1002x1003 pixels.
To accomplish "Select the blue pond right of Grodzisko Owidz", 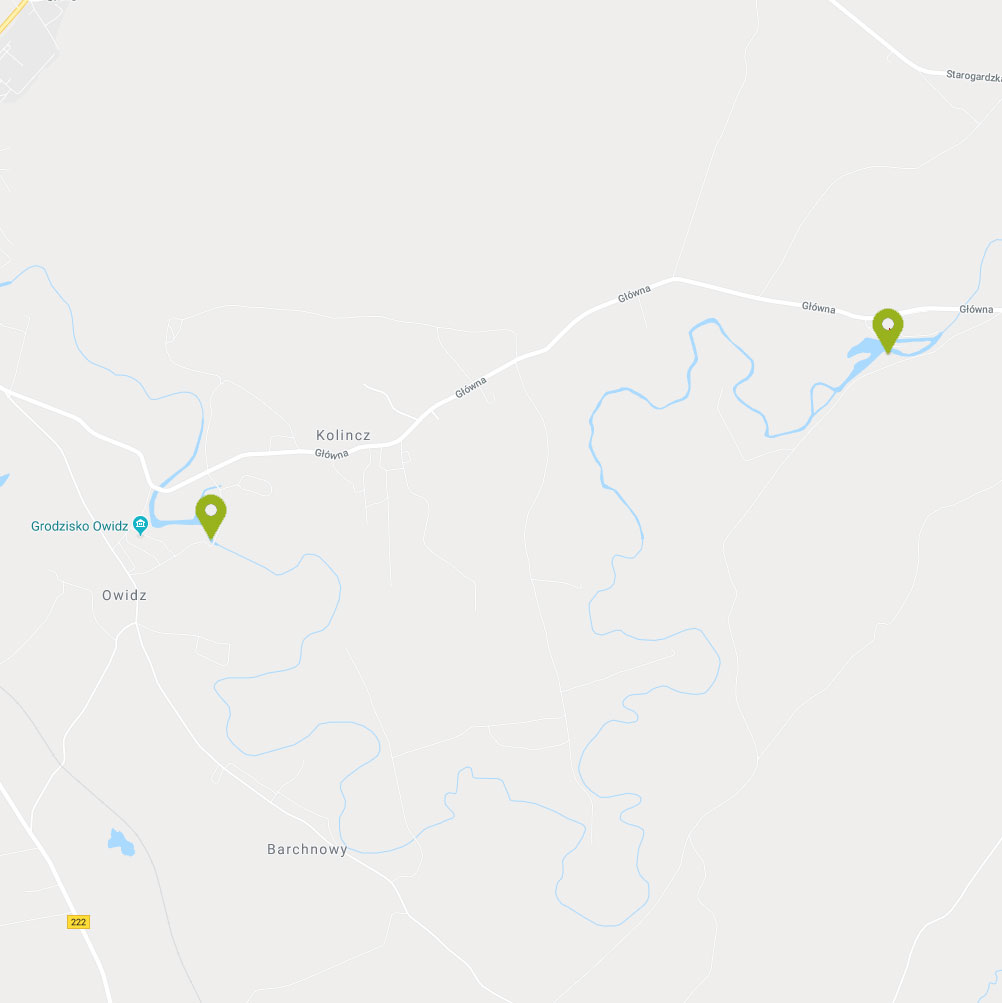I will tap(176, 523).
